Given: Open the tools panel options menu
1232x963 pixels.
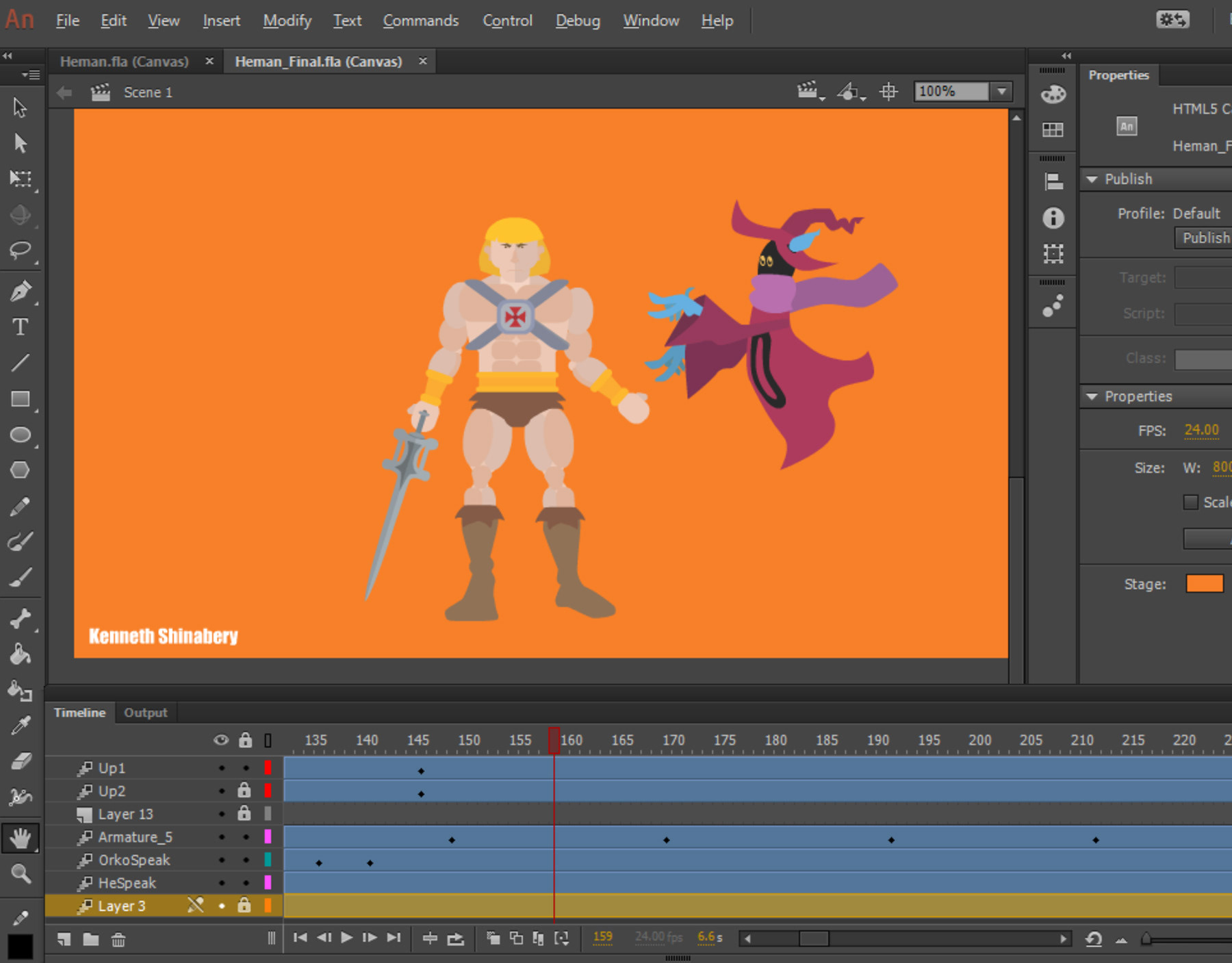Looking at the screenshot, I should tap(31, 74).
